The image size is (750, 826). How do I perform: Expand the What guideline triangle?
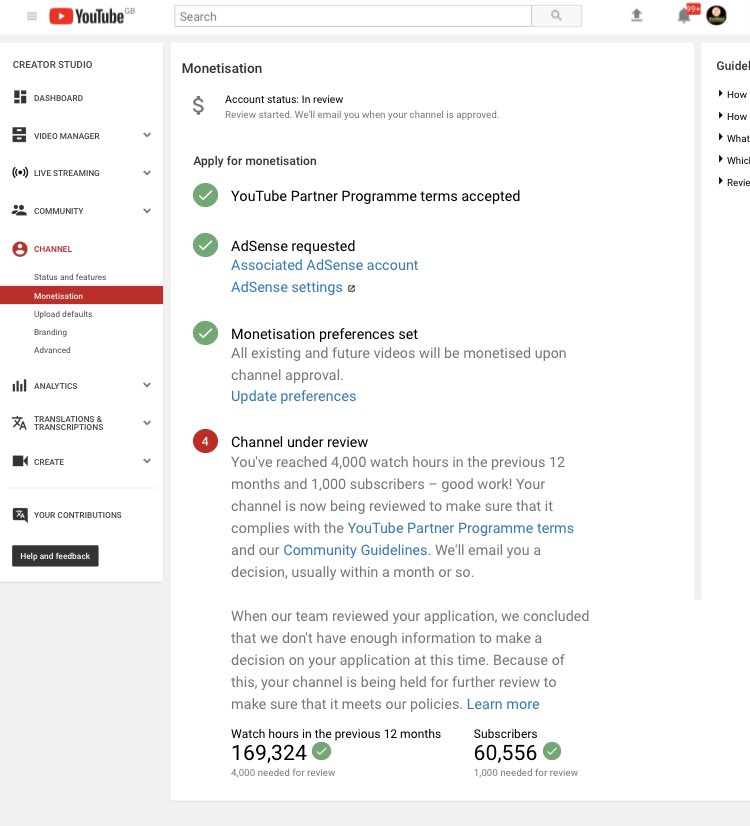point(720,137)
